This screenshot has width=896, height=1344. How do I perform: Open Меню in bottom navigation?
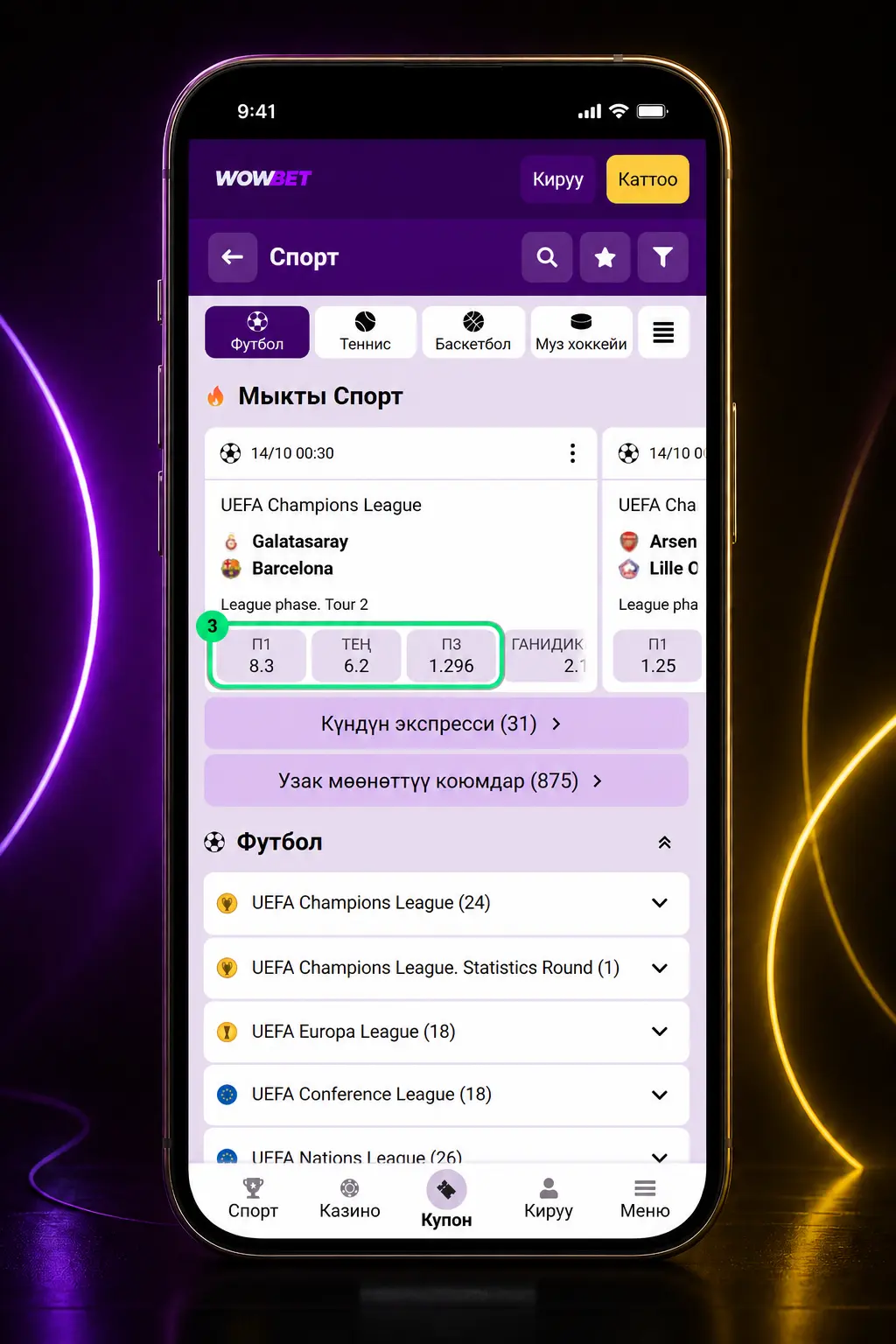click(x=645, y=1199)
